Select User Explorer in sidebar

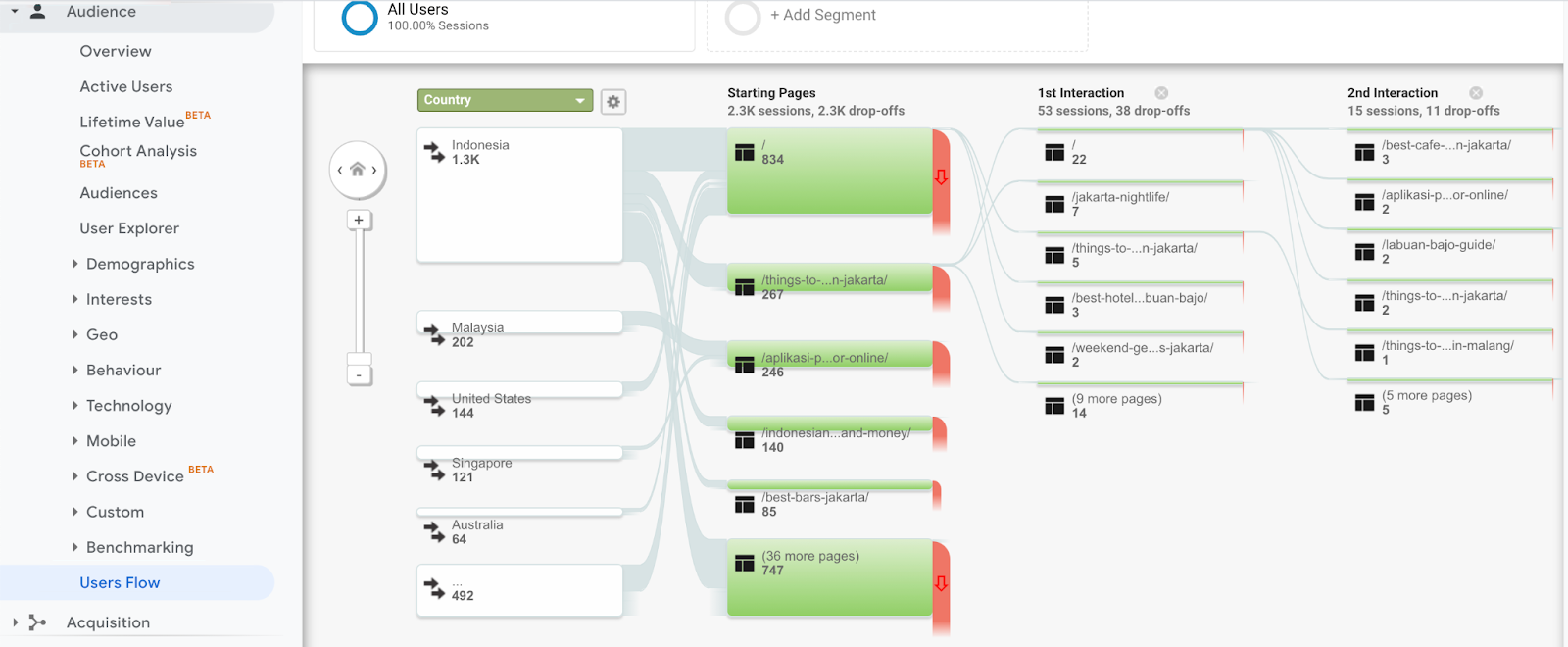tap(129, 228)
